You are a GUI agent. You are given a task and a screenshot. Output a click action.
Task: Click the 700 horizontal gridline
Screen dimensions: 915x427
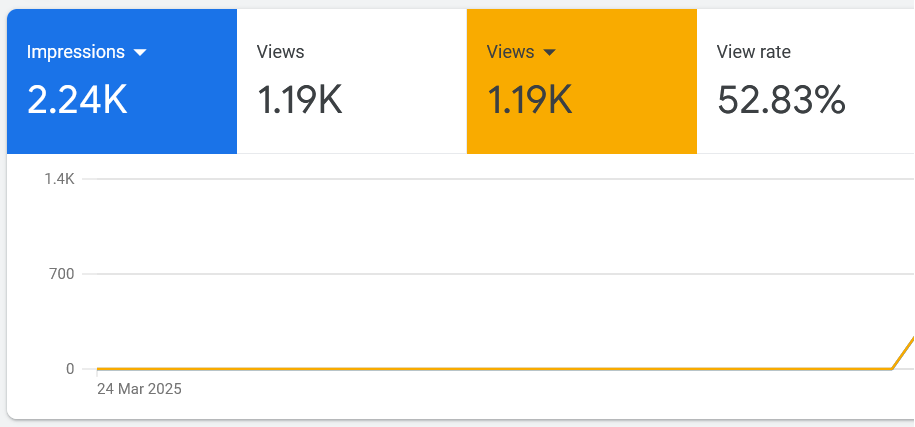(500, 274)
